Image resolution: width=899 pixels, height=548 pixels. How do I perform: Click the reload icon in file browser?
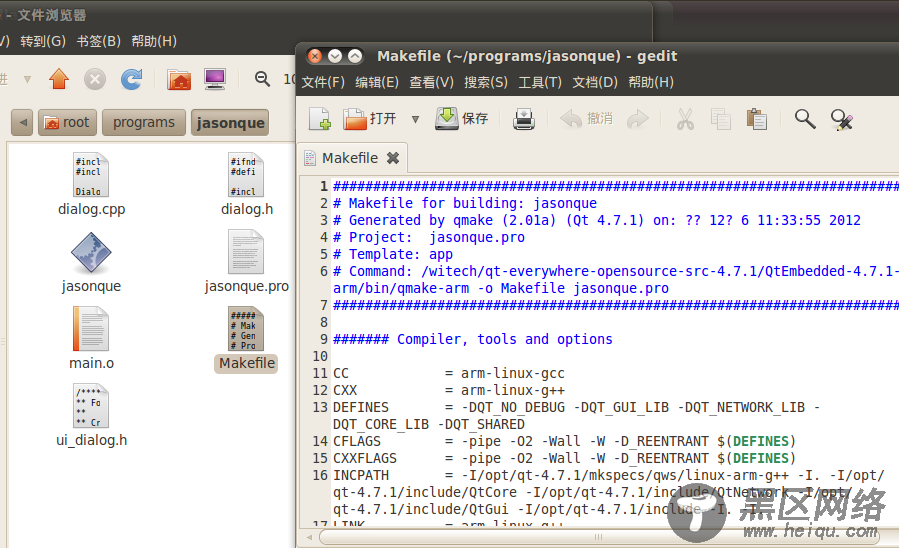point(131,79)
